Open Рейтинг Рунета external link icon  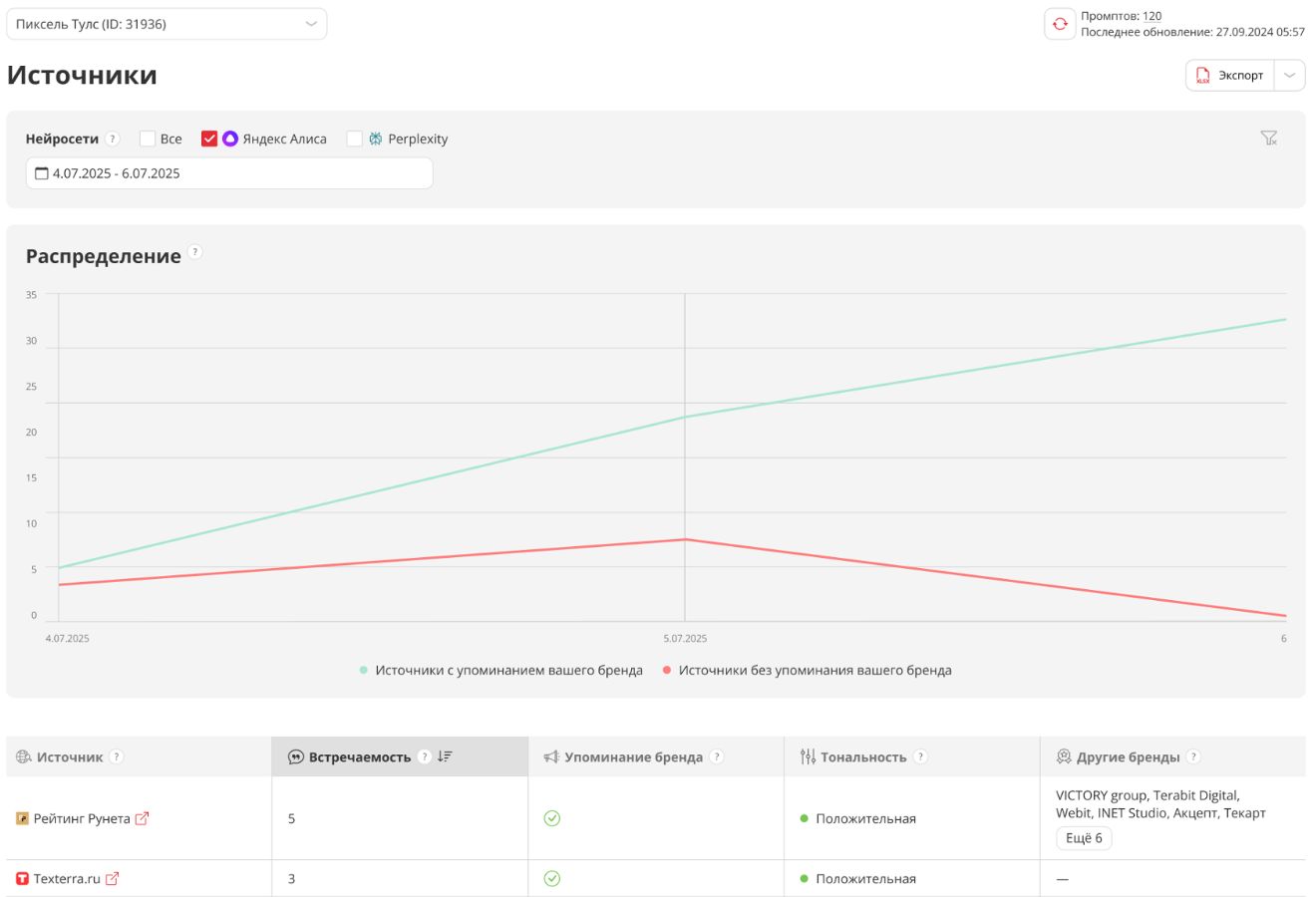click(142, 818)
